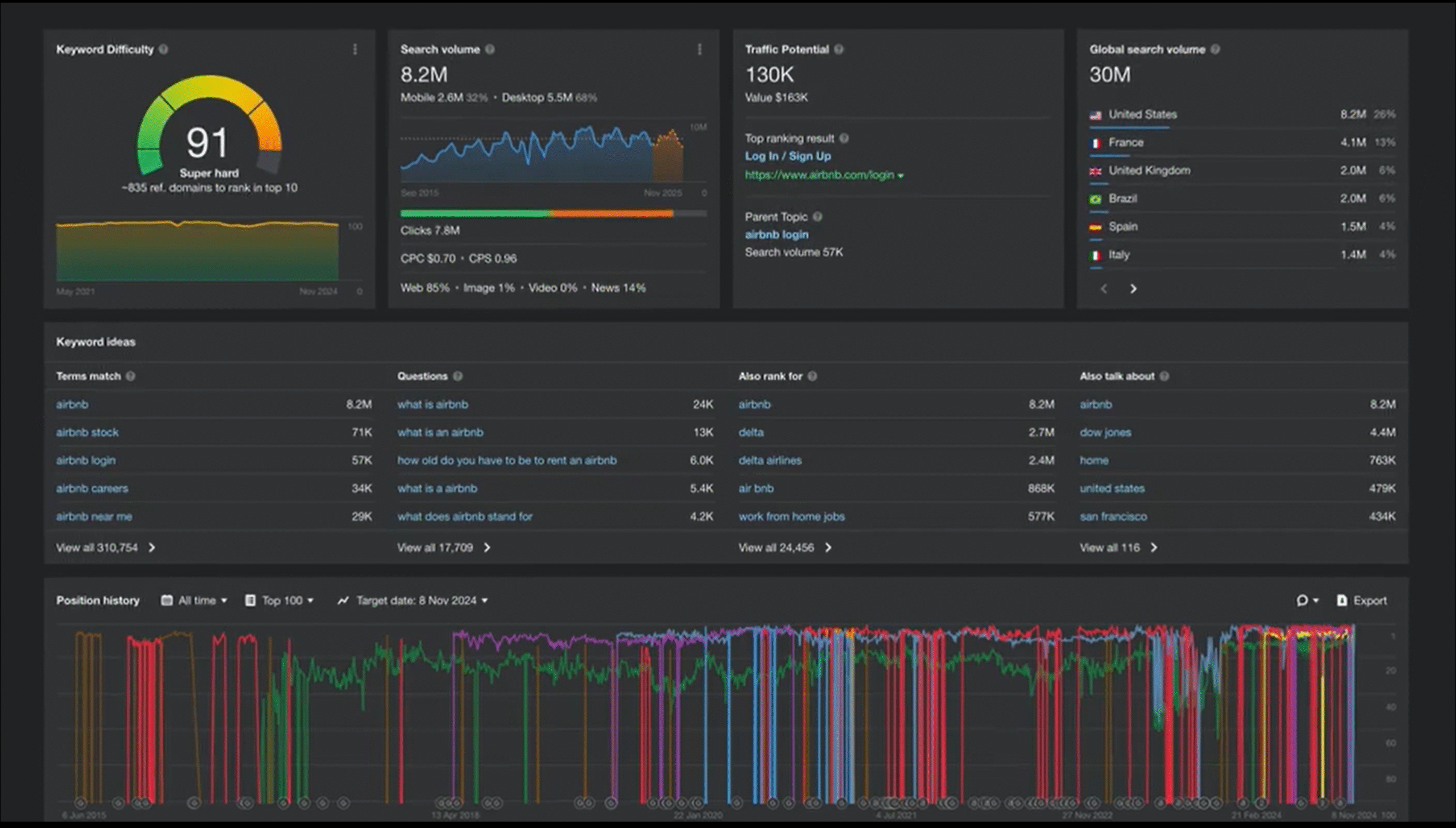
Task: Open the Log In / Sign Up result link
Action: pyautogui.click(x=788, y=156)
